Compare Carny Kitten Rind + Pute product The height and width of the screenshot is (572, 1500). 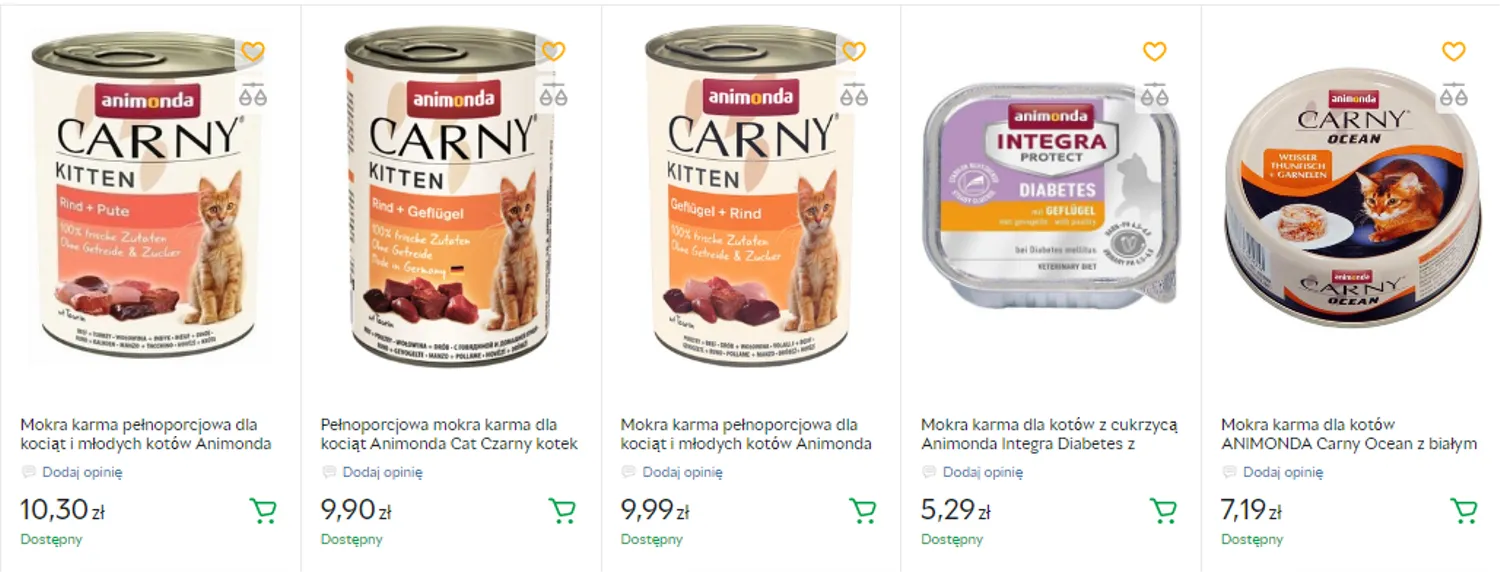pos(254,96)
